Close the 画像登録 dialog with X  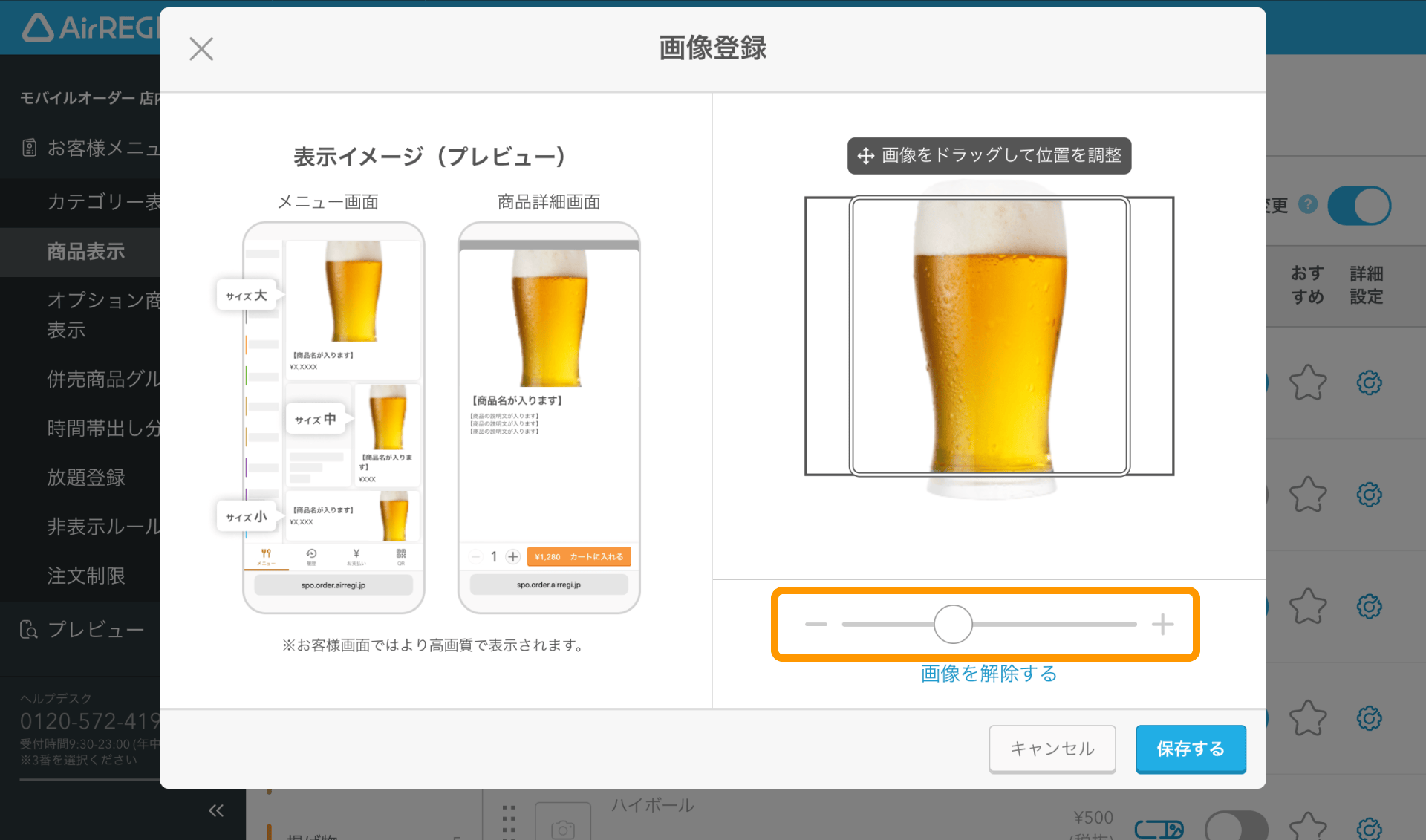(x=201, y=49)
